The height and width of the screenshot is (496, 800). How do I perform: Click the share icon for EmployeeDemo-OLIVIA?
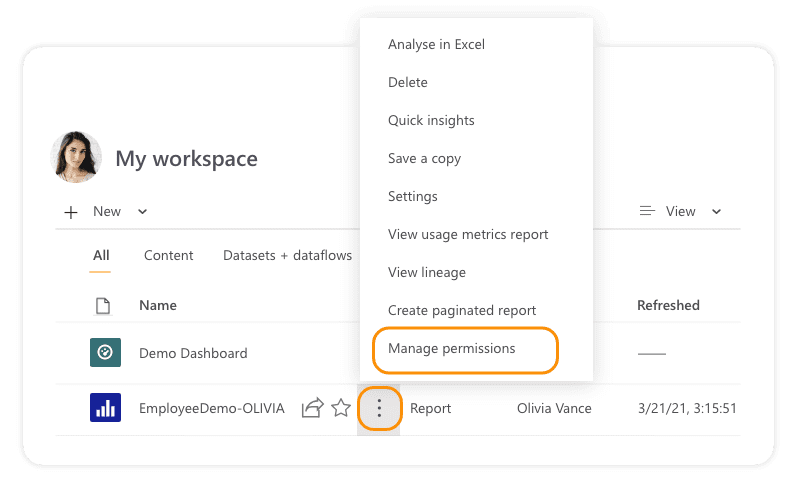(x=312, y=408)
